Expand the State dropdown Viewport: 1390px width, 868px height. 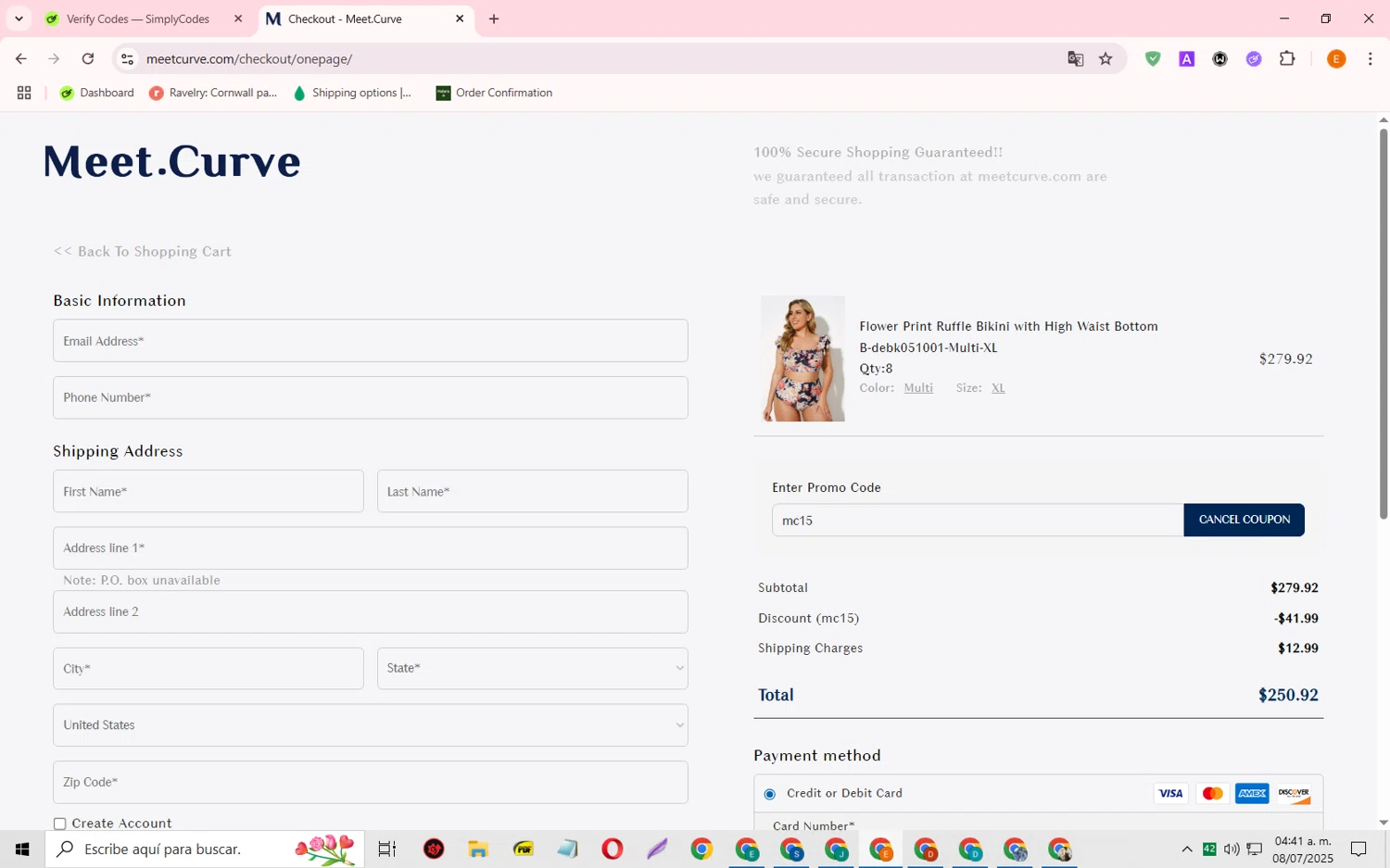point(532,668)
